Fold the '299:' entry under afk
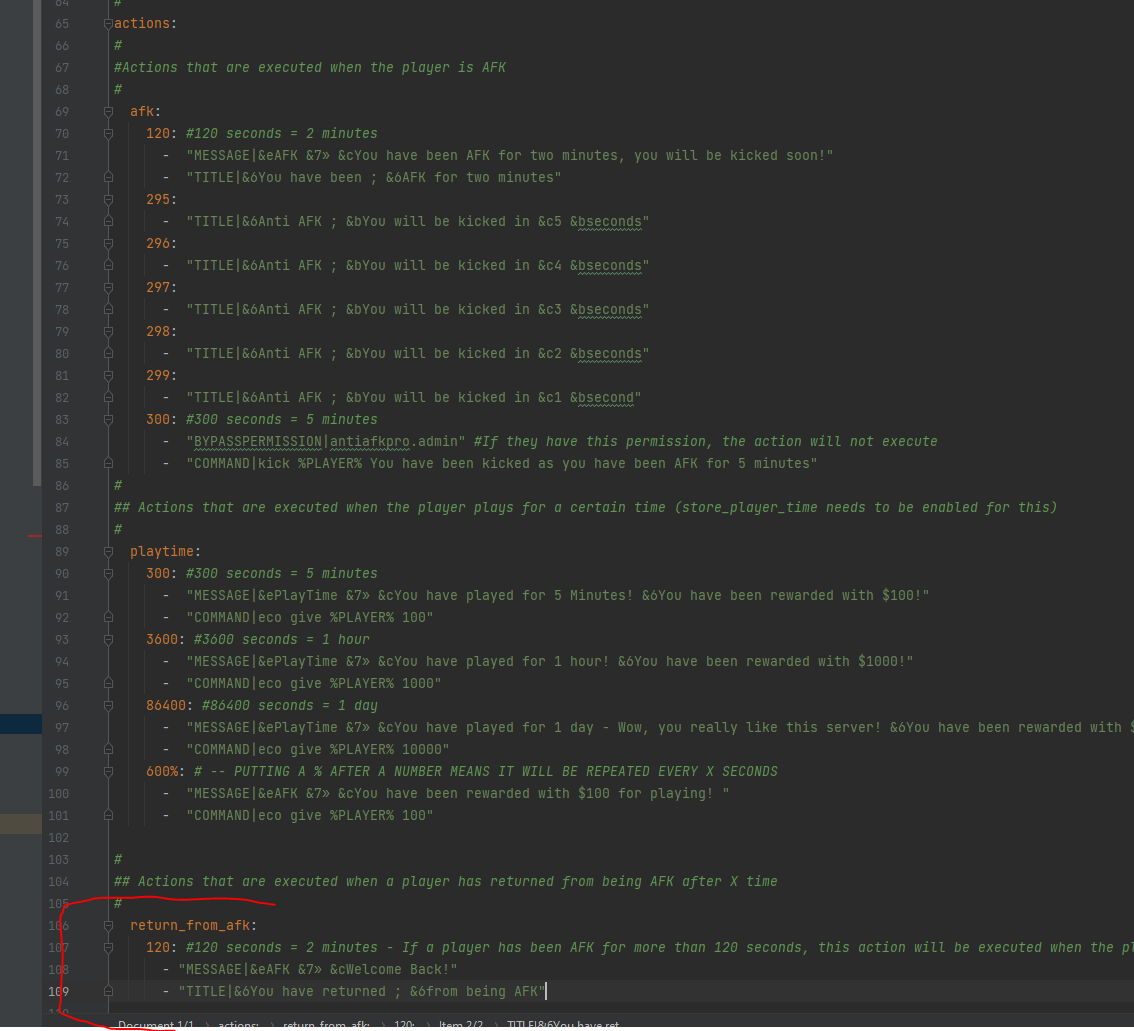This screenshot has width=1134, height=1031. pos(108,376)
